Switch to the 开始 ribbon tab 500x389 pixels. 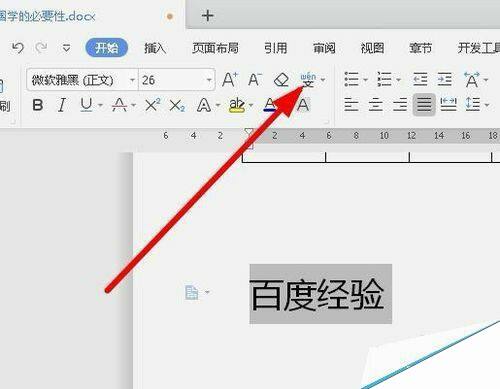[x=107, y=48]
